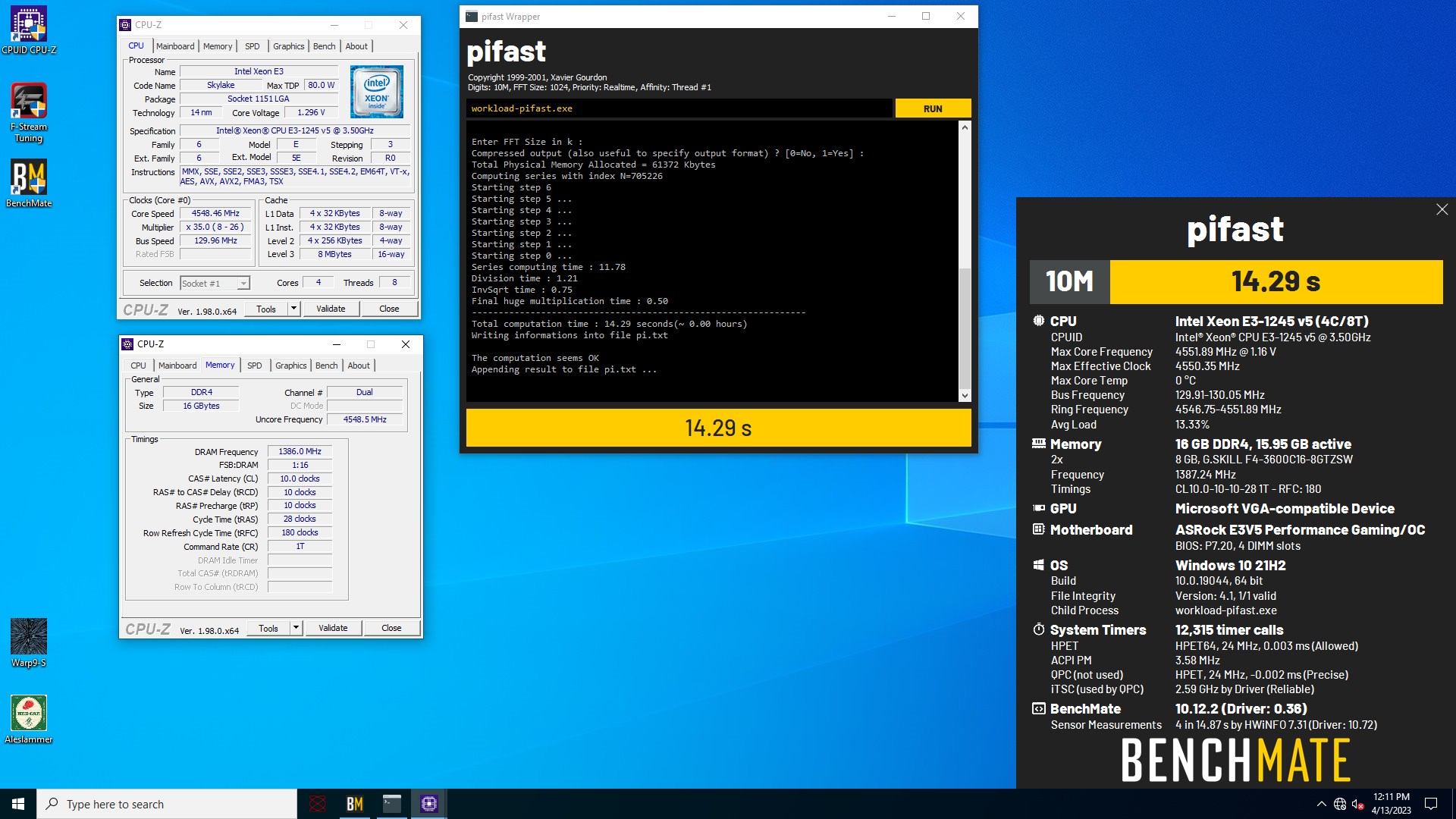
Task: Switch to Memory tab in upper CPU-Z
Action: (218, 46)
